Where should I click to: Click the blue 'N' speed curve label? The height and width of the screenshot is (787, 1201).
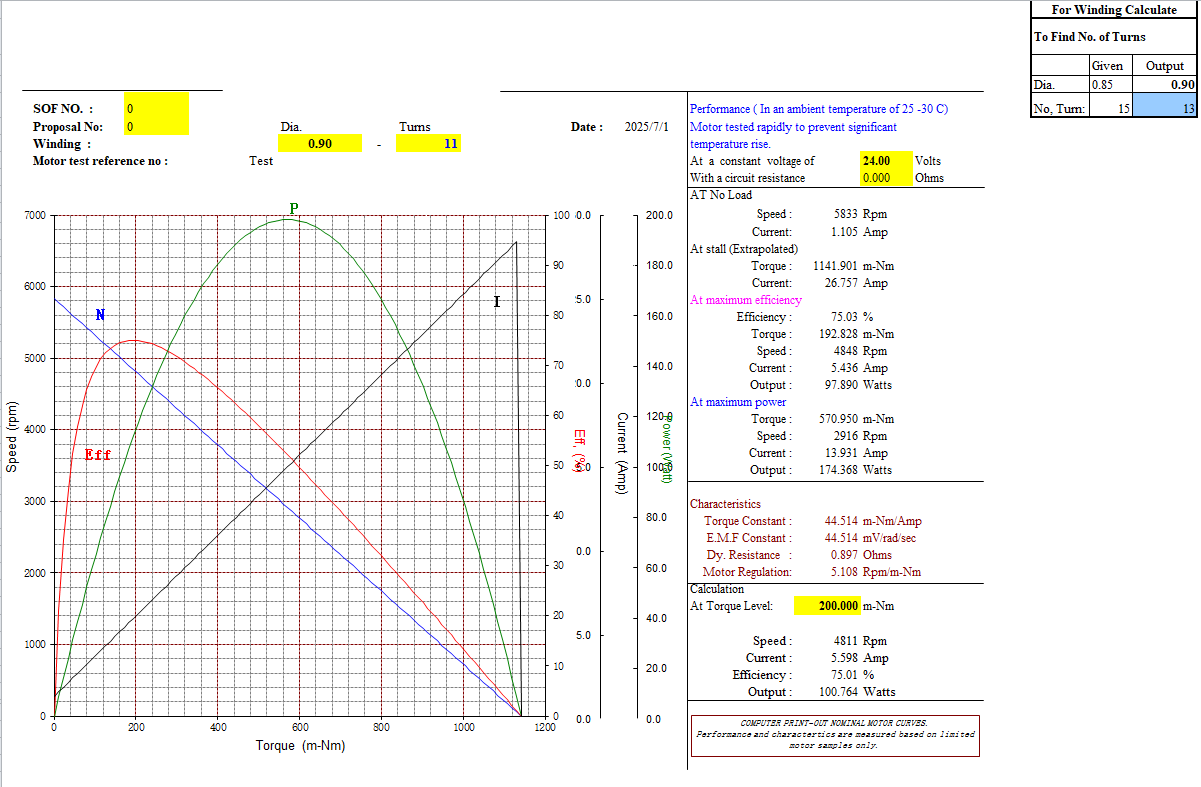click(100, 315)
